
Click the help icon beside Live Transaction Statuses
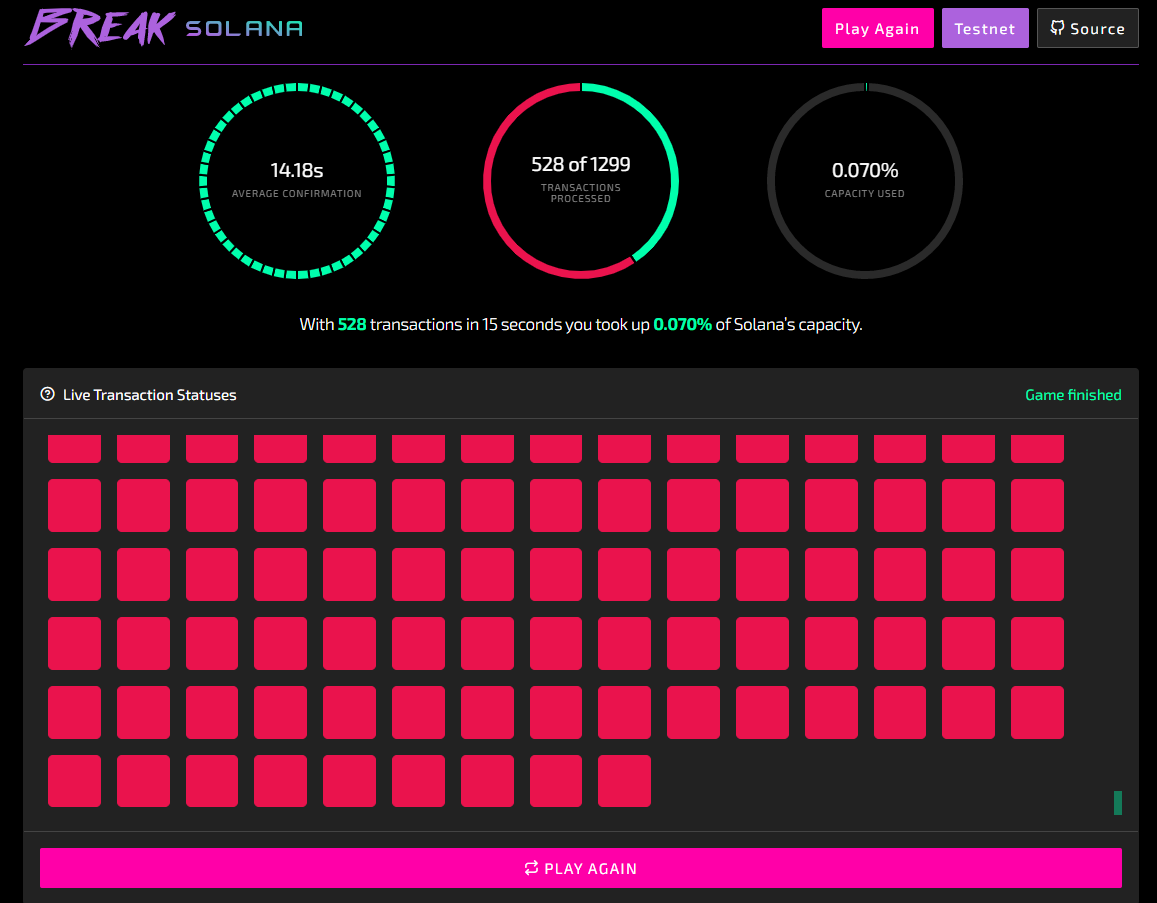48,394
